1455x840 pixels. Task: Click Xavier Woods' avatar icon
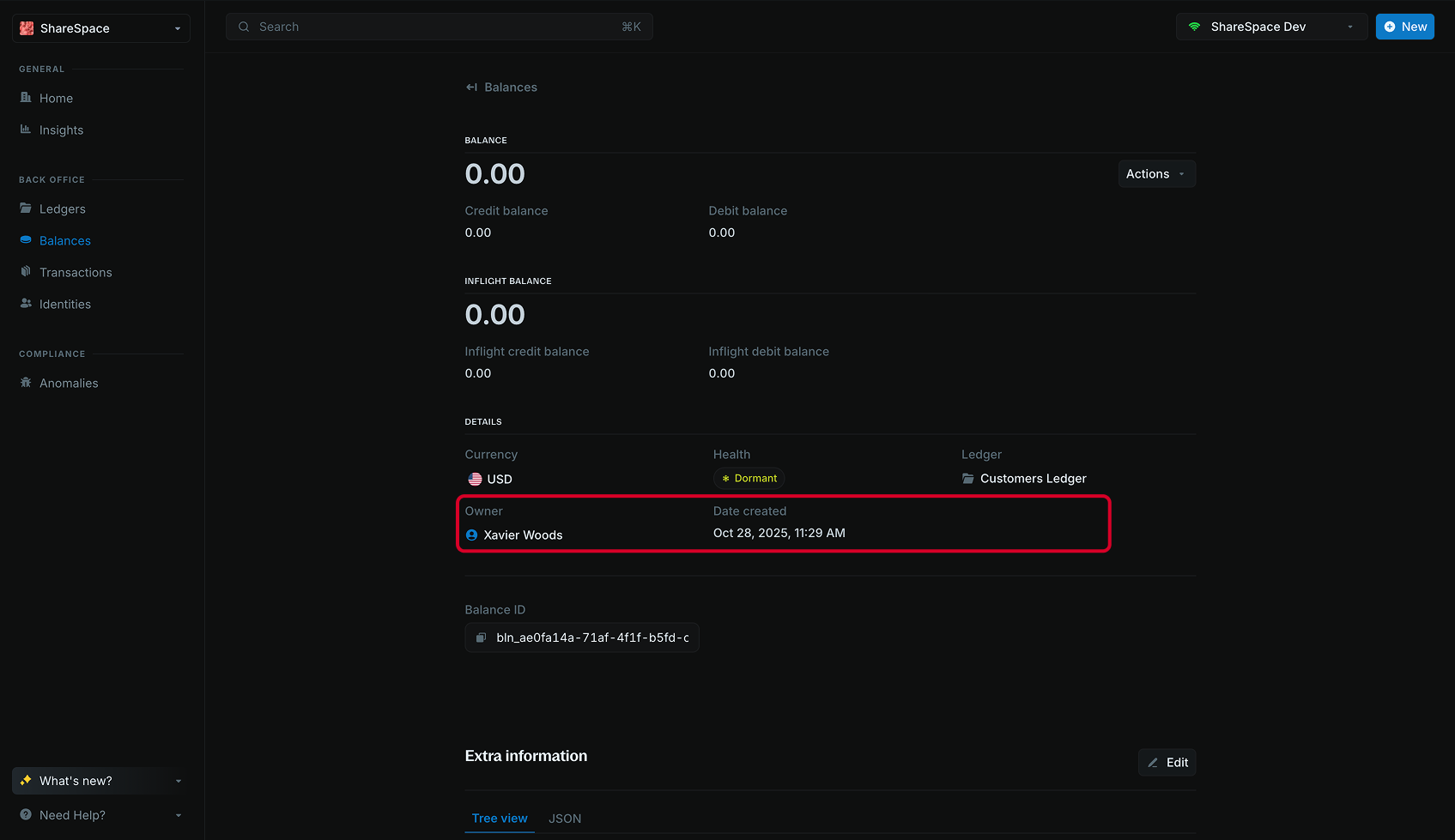pos(471,535)
